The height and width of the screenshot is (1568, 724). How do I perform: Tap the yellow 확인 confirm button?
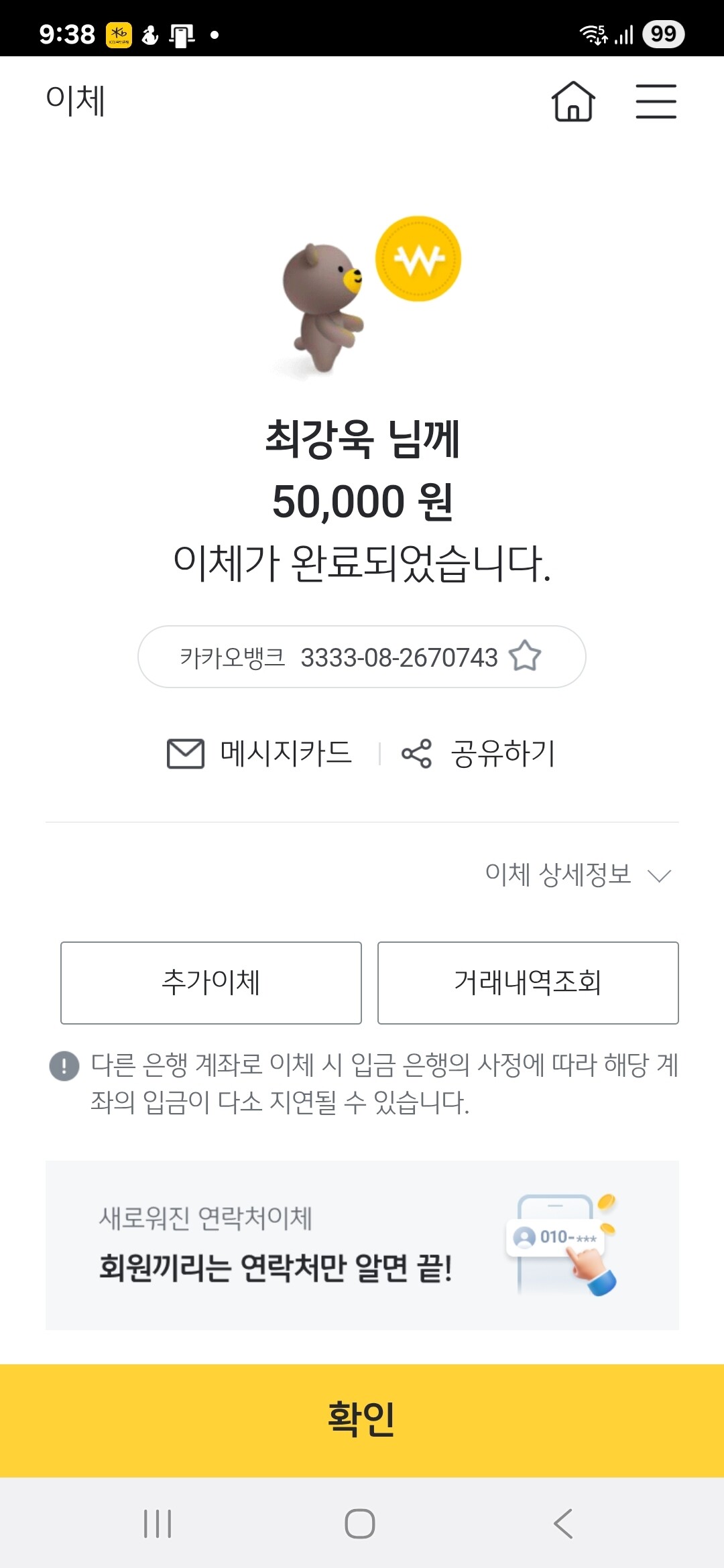pyautogui.click(x=362, y=1419)
